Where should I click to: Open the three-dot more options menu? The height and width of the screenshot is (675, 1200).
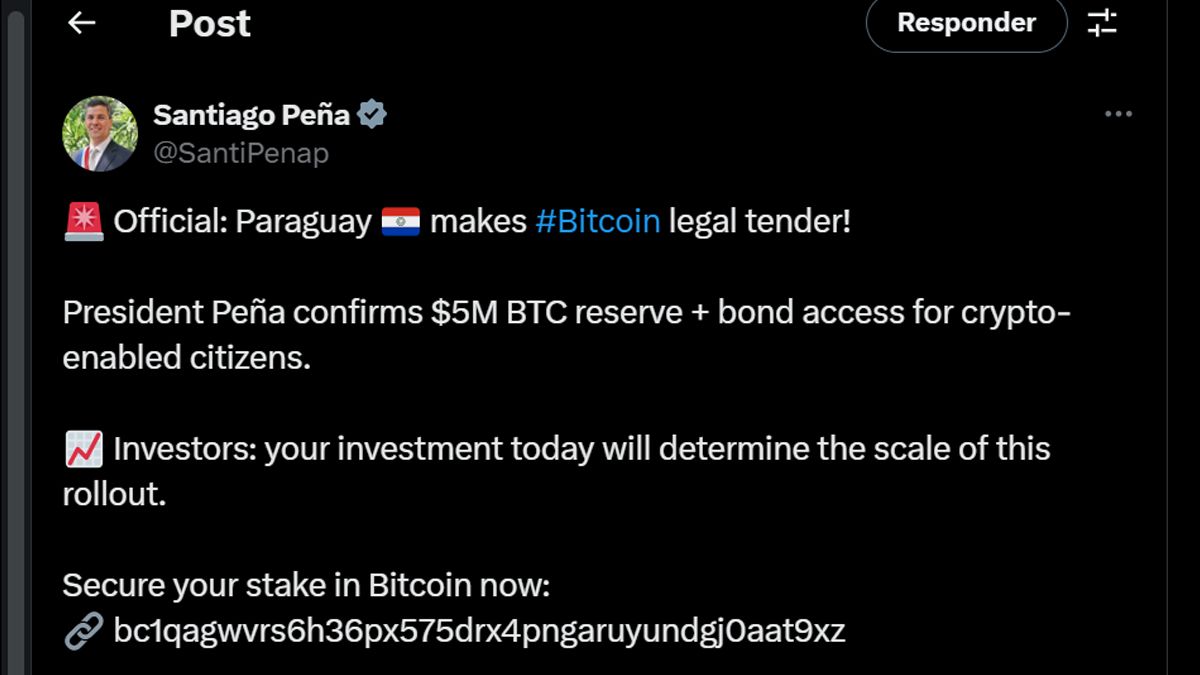[x=1118, y=114]
